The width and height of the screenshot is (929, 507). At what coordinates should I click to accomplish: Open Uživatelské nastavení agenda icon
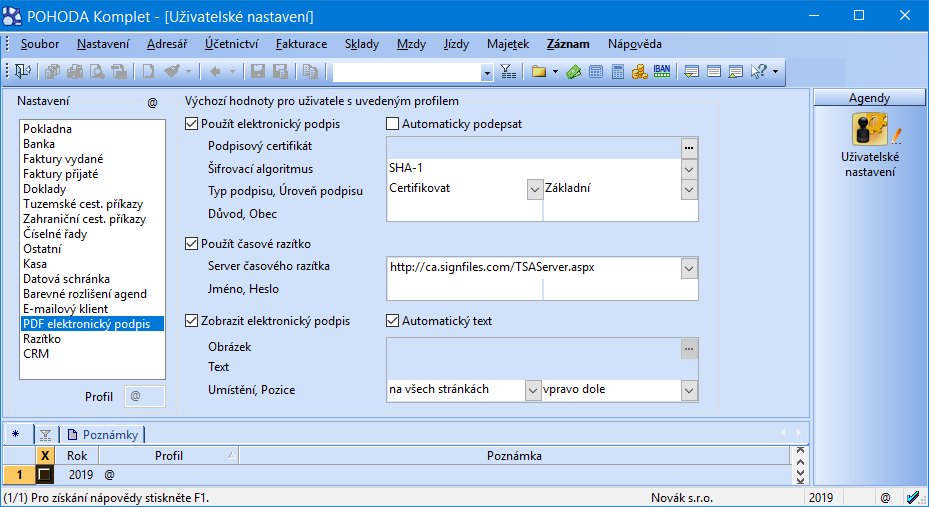[x=870, y=129]
